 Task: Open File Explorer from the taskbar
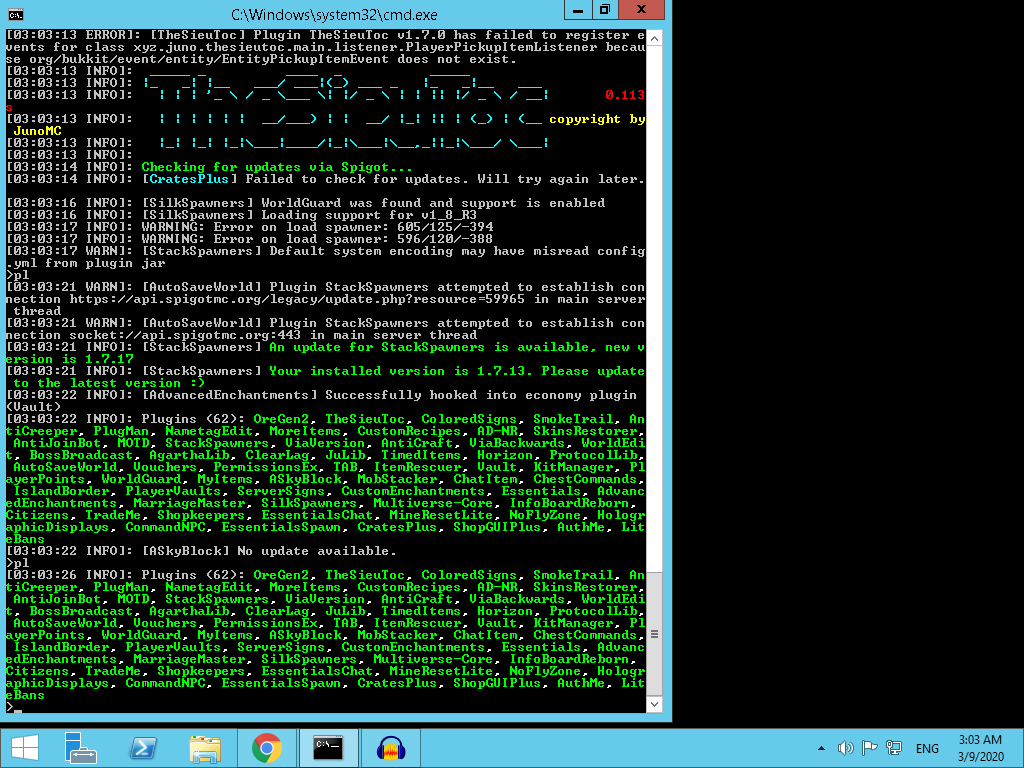pos(204,748)
